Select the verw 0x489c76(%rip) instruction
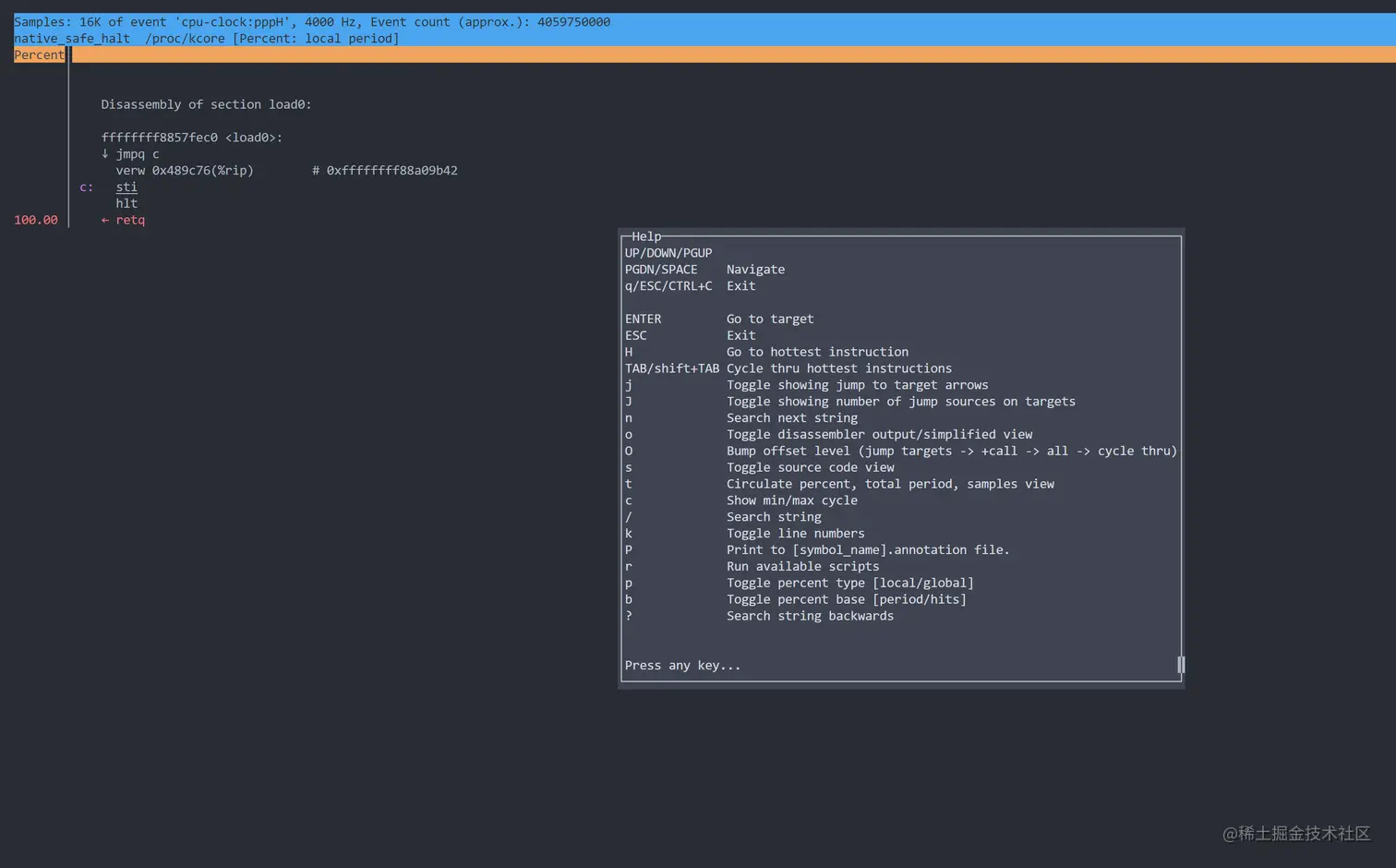Image resolution: width=1396 pixels, height=868 pixels. [x=185, y=171]
